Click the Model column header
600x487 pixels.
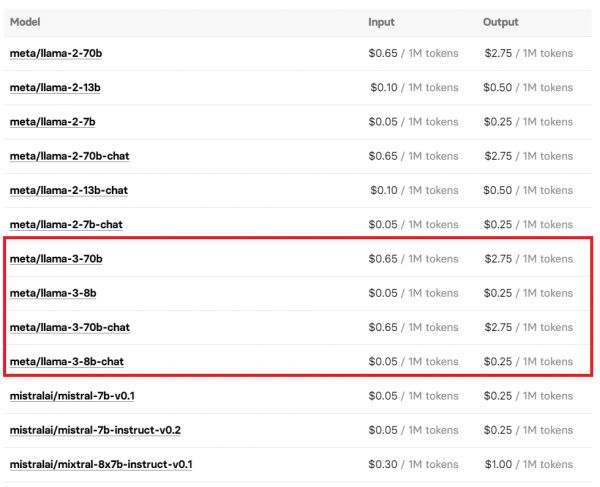coord(26,22)
